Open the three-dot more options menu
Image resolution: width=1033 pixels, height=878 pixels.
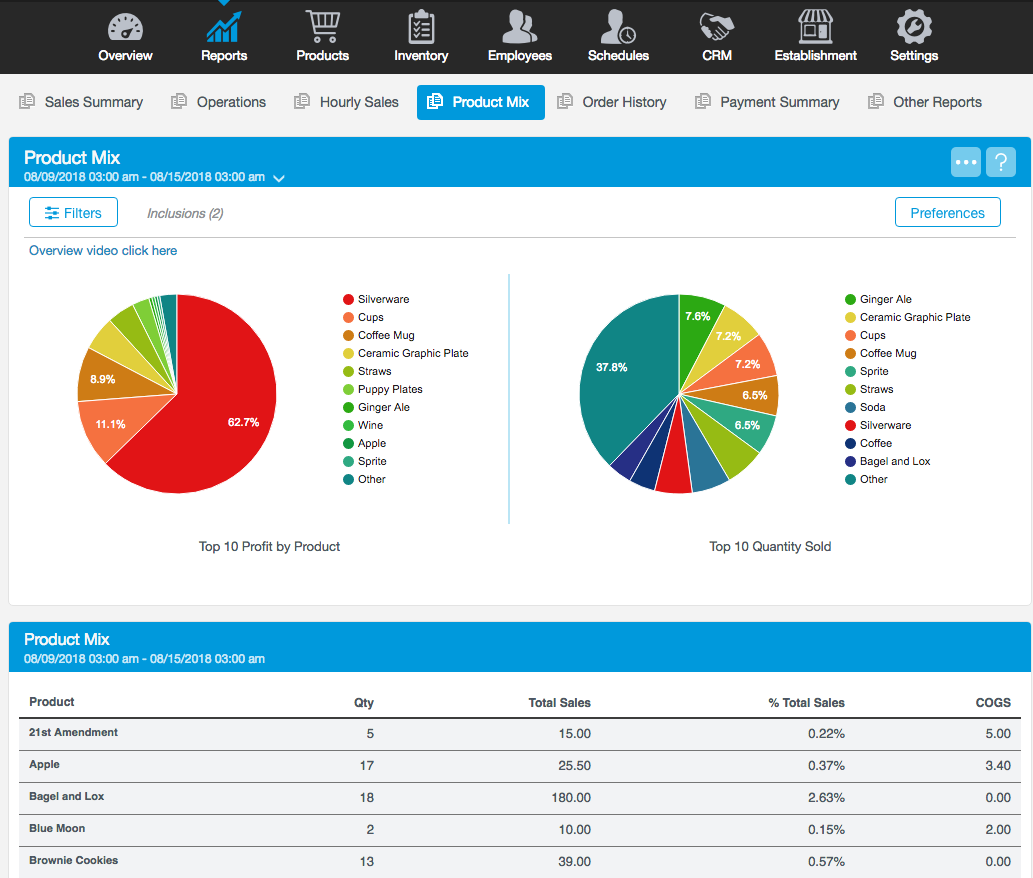[x=965, y=162]
